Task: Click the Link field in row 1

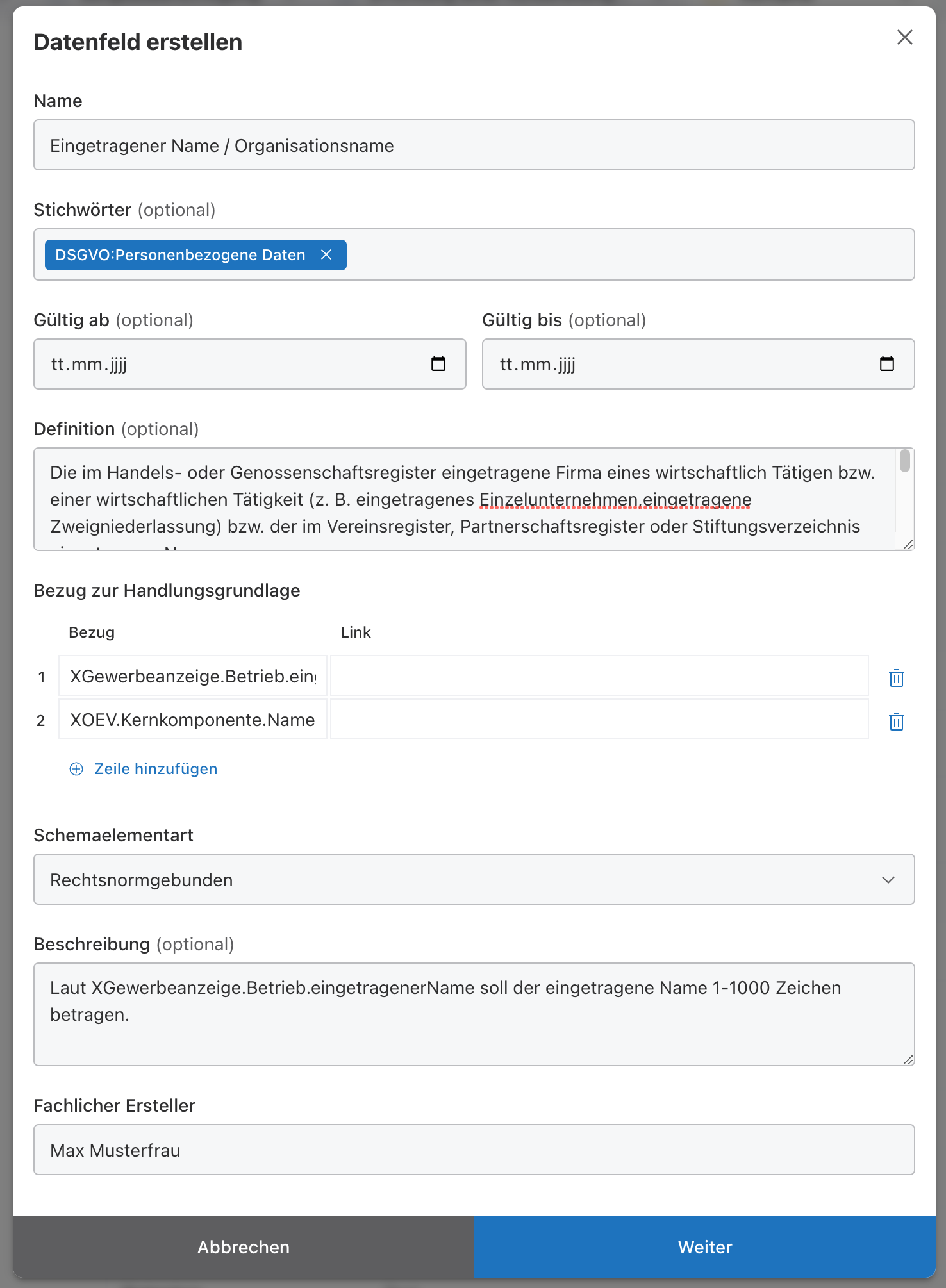Action: point(599,676)
